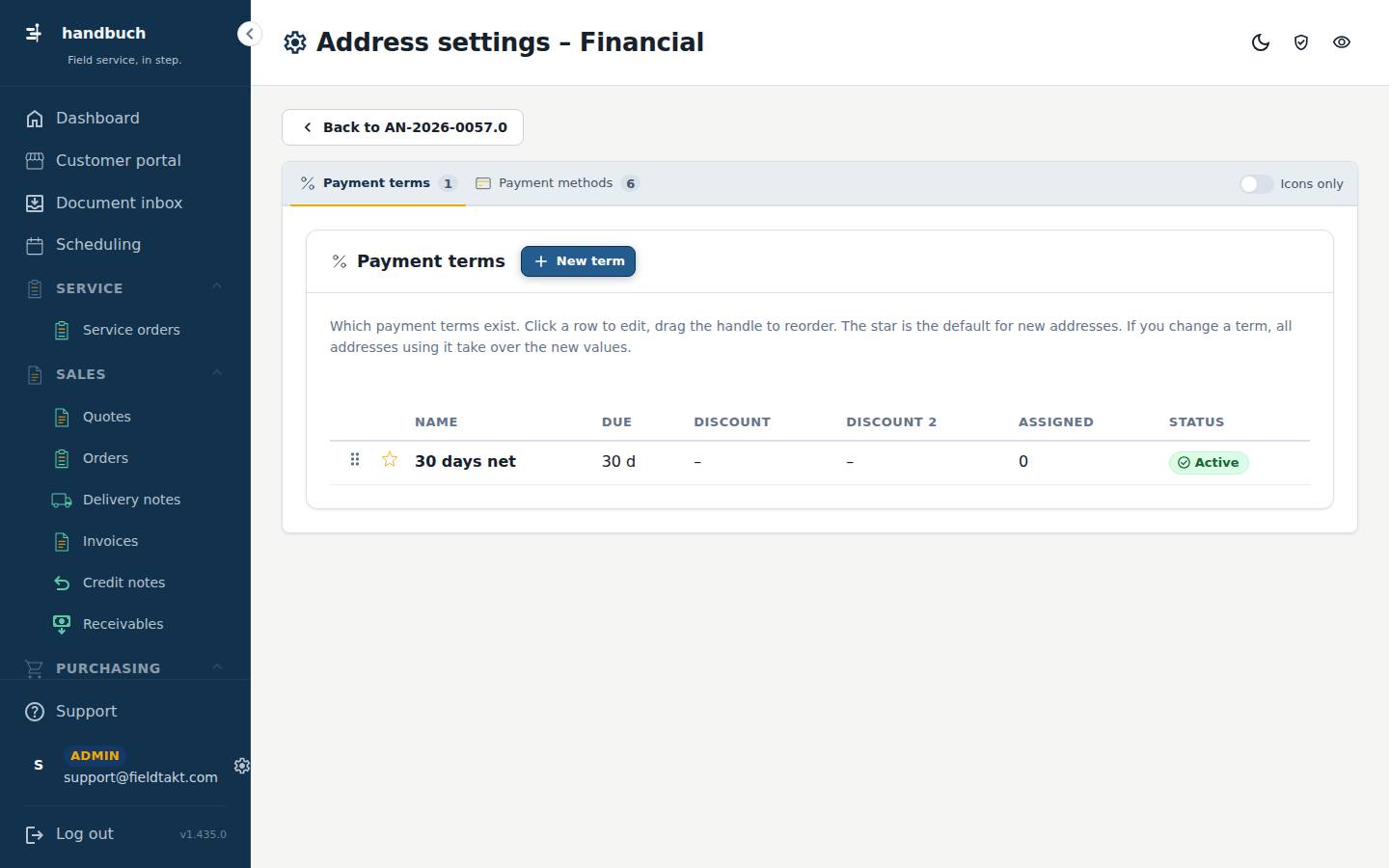Open Invoices list
This screenshot has height=868, width=1389.
click(x=110, y=541)
